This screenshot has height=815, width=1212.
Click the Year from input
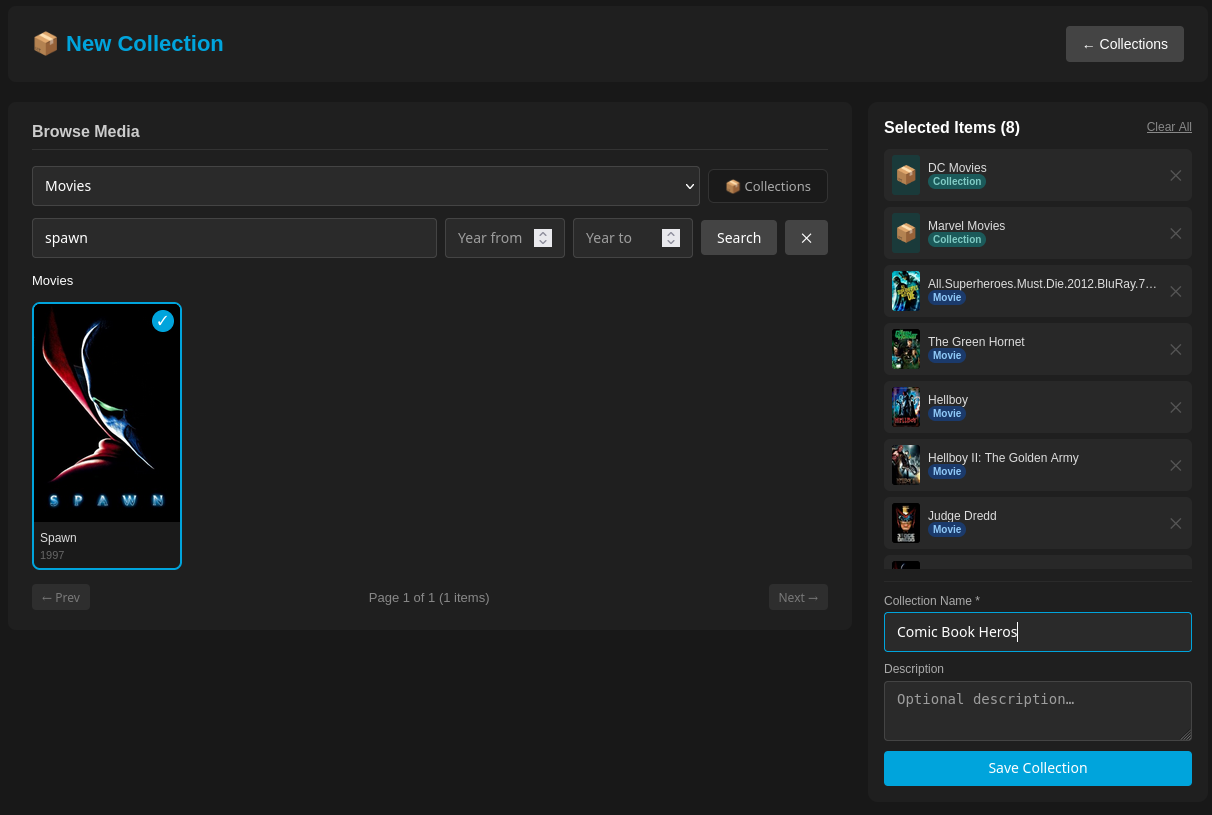click(x=505, y=238)
